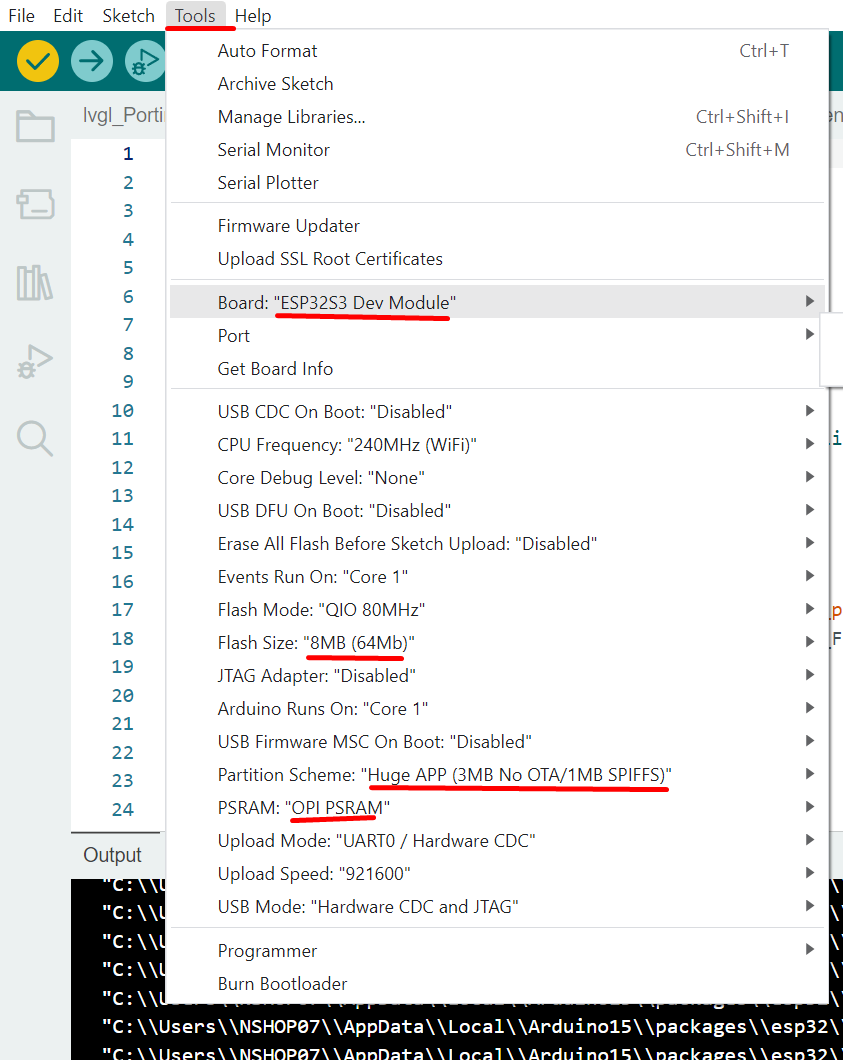Choose Archive Sketch

(497, 84)
